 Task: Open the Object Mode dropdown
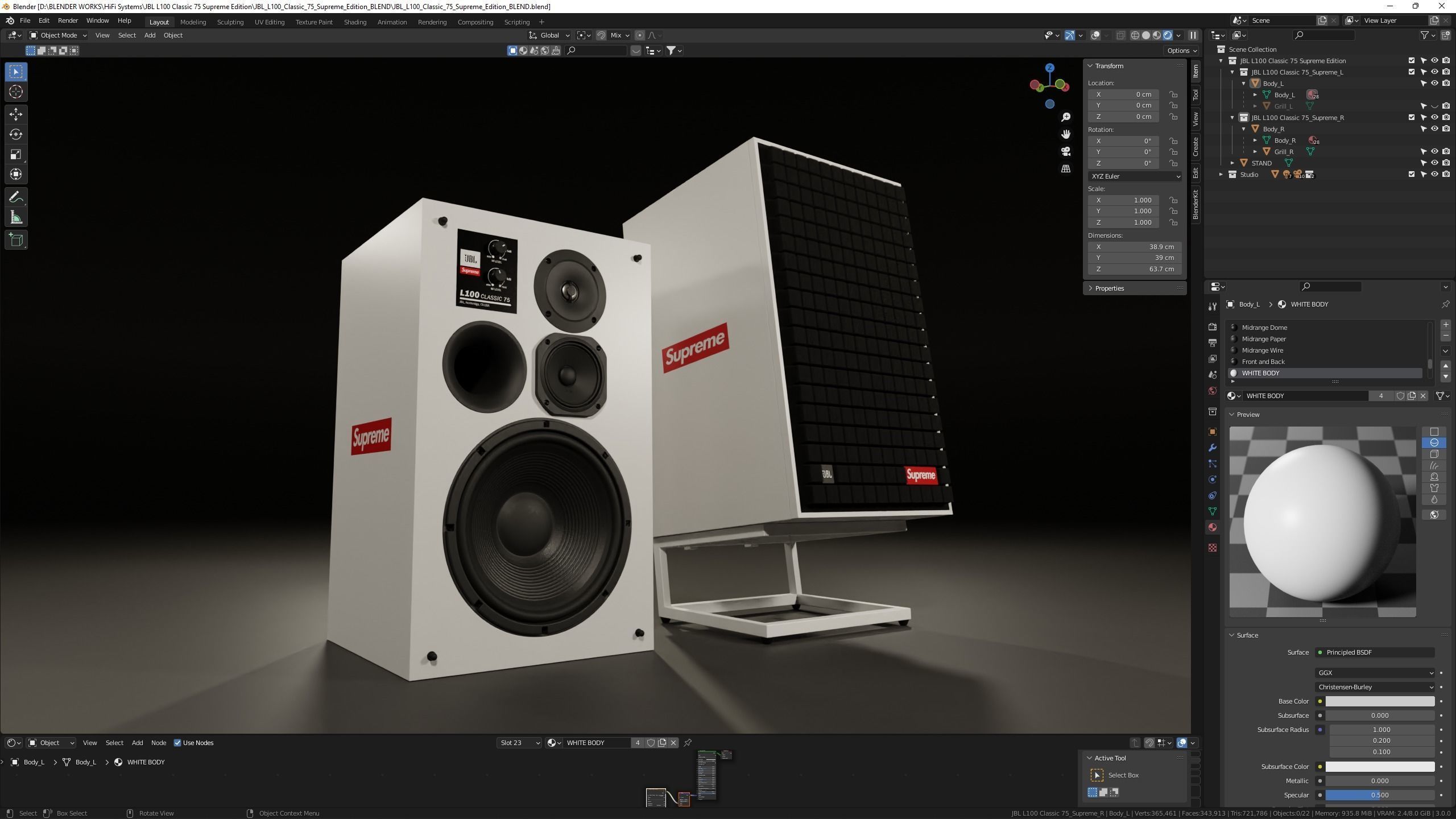click(58, 35)
